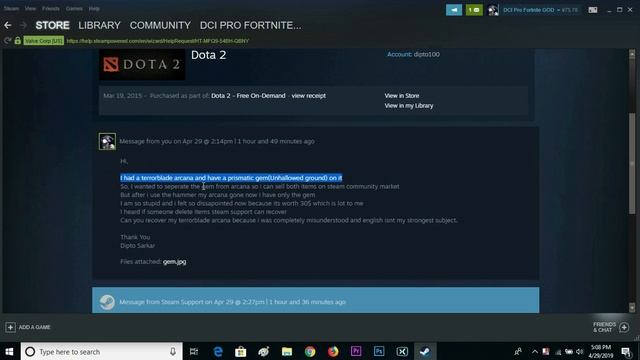Click the profile avatar in title bar
This screenshot has width=640, height=360.
(493, 10)
